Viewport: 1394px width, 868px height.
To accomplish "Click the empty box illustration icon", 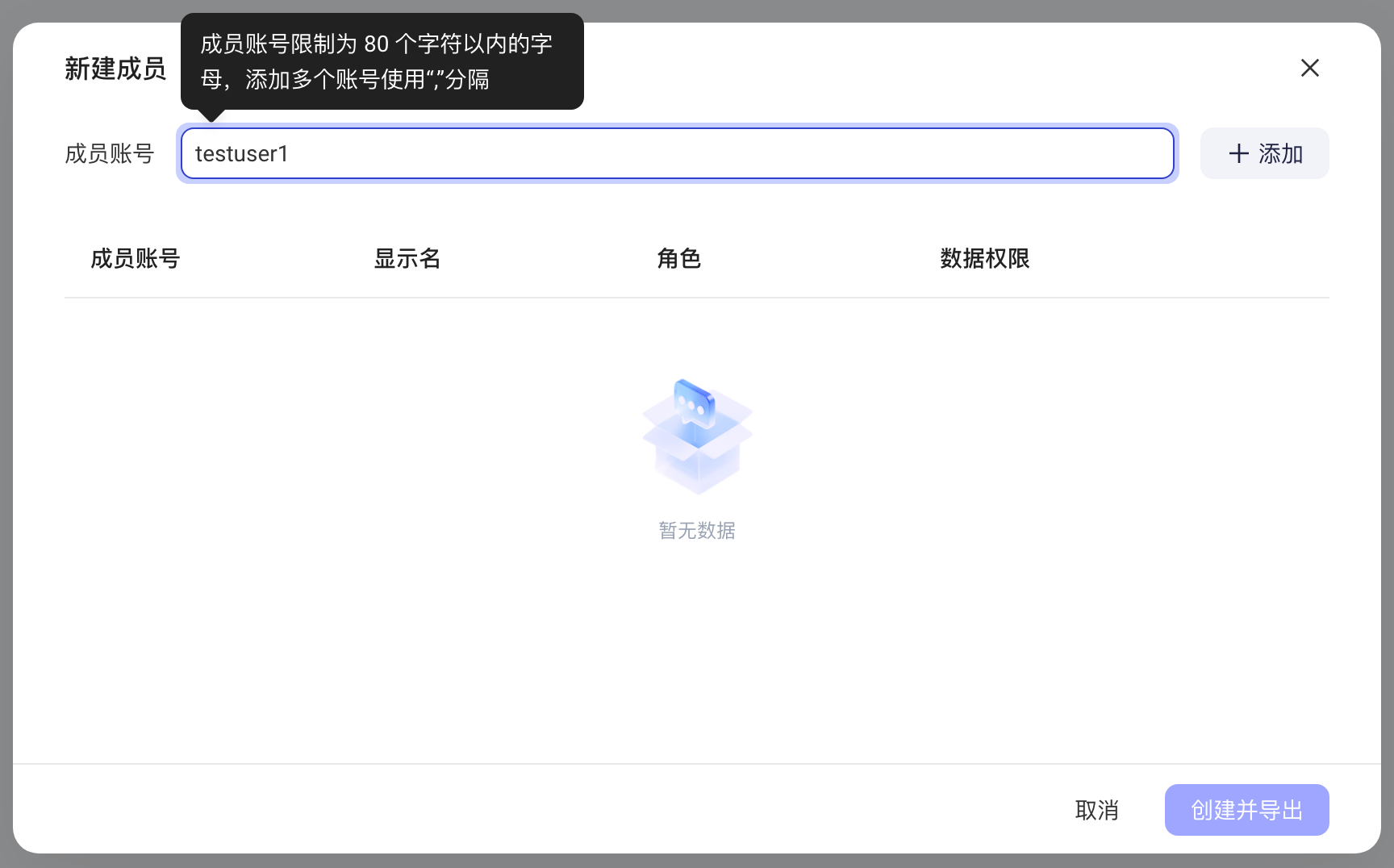I will click(x=697, y=436).
